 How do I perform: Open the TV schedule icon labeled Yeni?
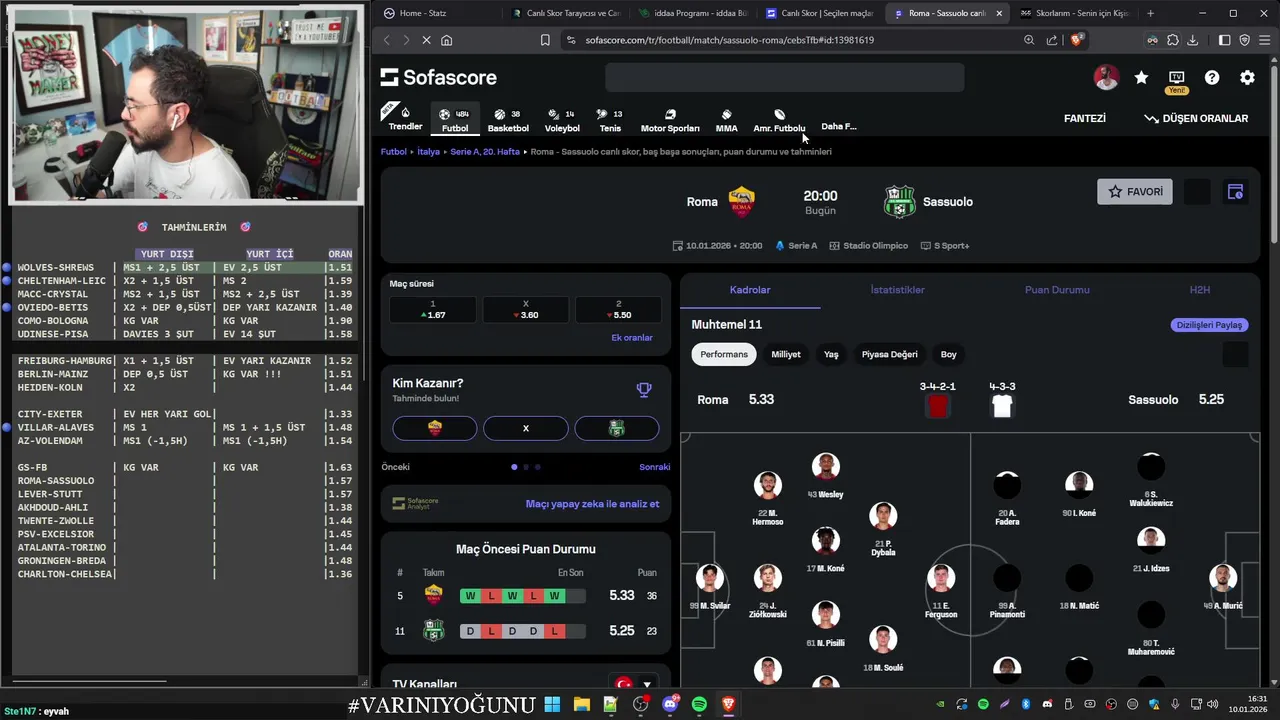click(x=1176, y=77)
